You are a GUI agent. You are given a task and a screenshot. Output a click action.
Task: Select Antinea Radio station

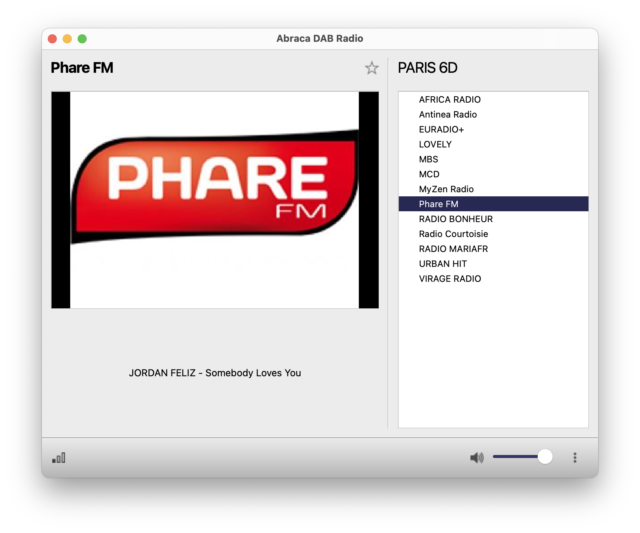493,115
